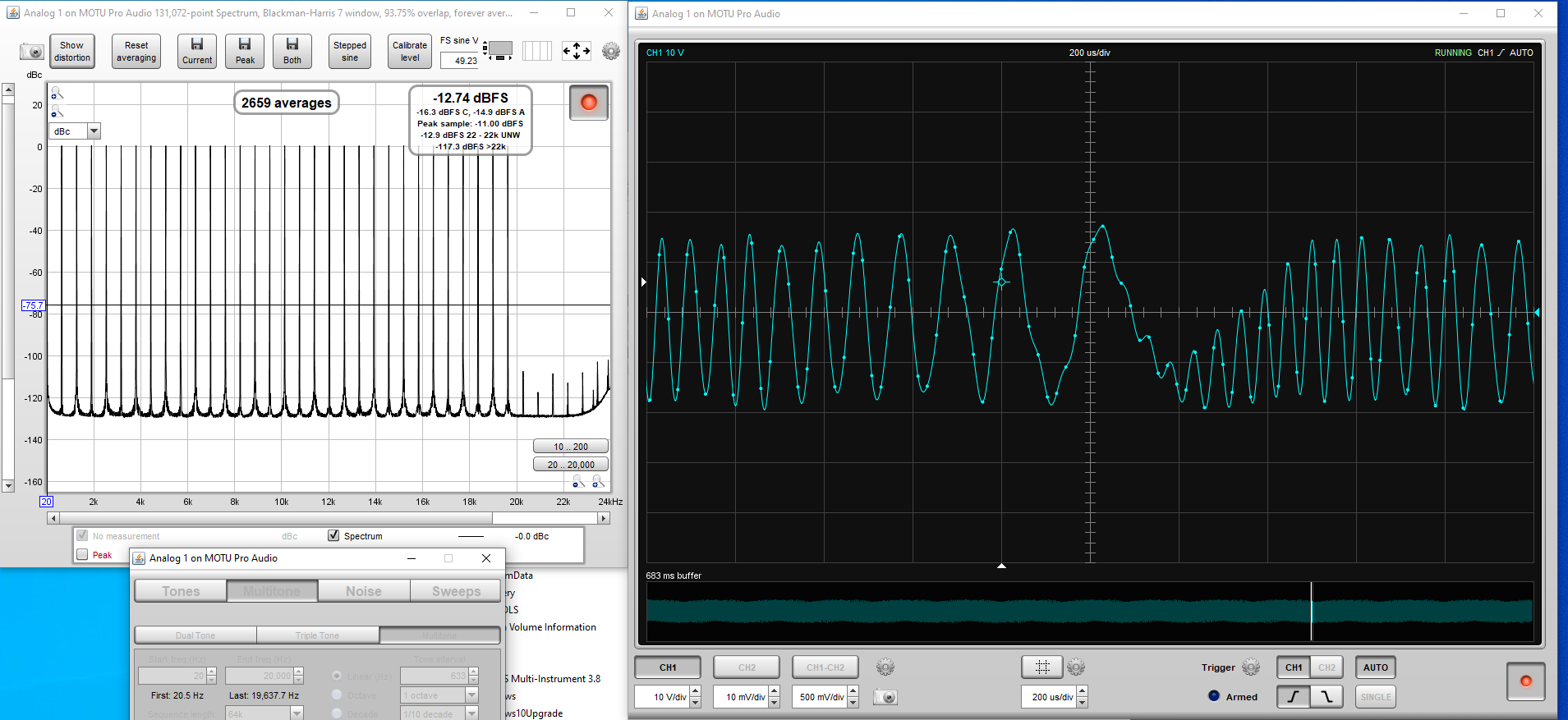Open spectrum analyzer settings gear
The width and height of the screenshot is (1568, 720).
[x=611, y=51]
